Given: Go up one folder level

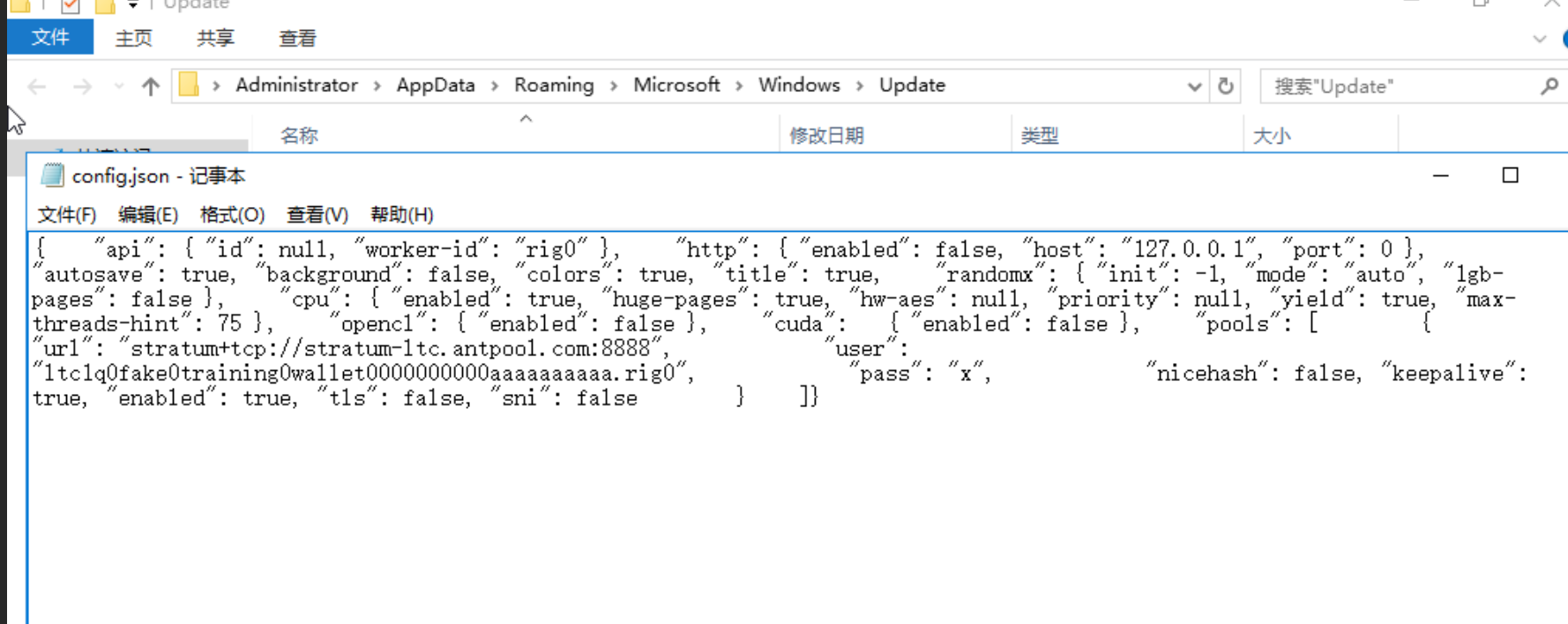Looking at the screenshot, I should pyautogui.click(x=151, y=86).
